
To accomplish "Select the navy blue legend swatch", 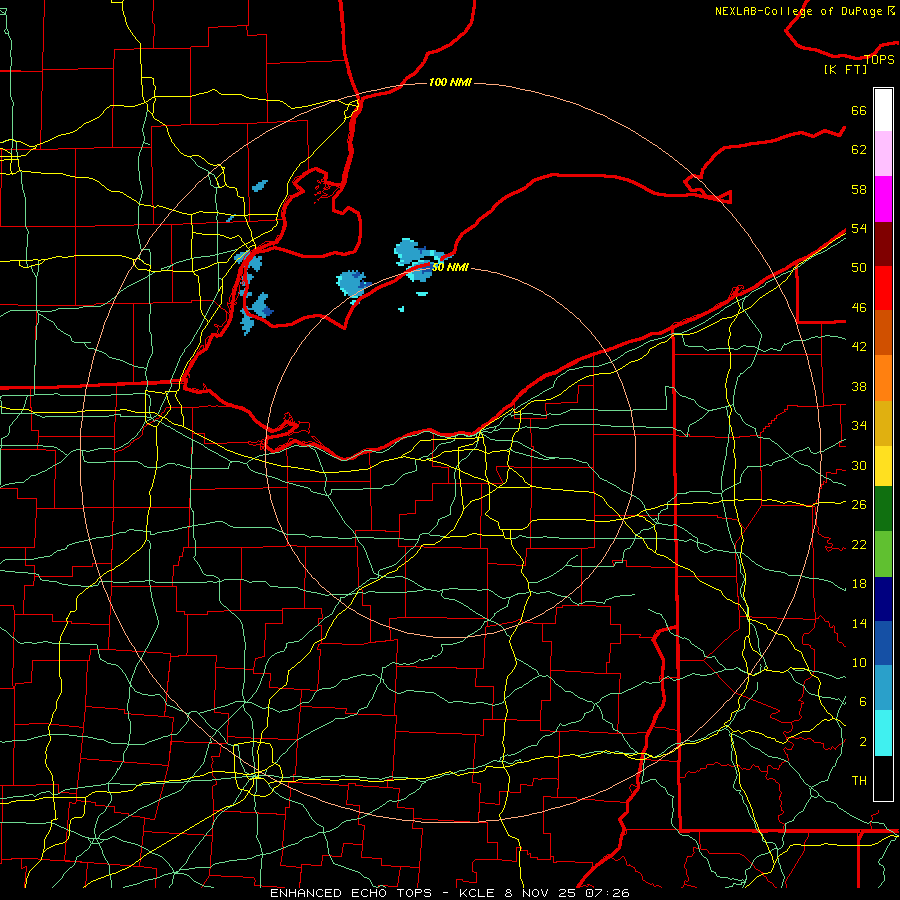I will tap(883, 599).
